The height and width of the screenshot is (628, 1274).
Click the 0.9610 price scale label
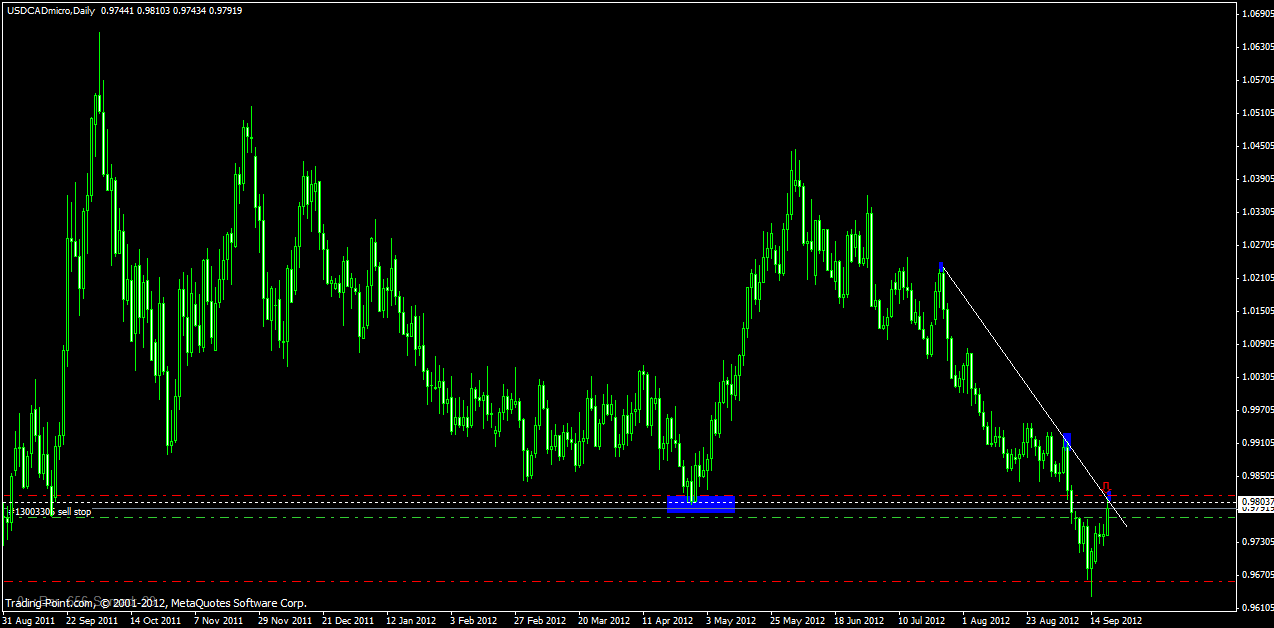1256,607
